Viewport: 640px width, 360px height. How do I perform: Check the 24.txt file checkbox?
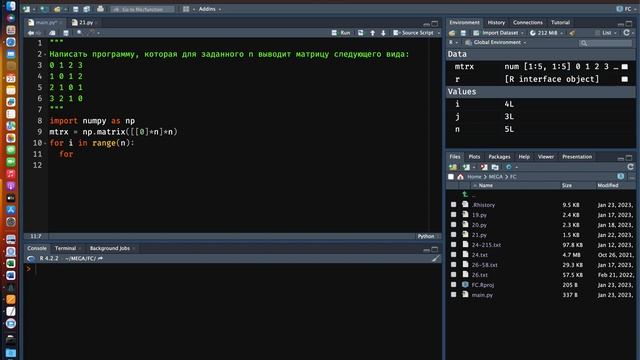(x=453, y=254)
